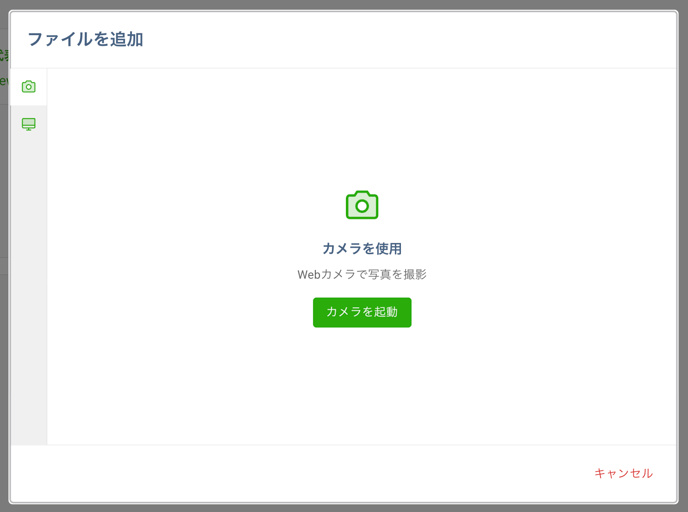Click the カメラを起動 button
Viewport: 688px width, 512px height.
pos(362,312)
